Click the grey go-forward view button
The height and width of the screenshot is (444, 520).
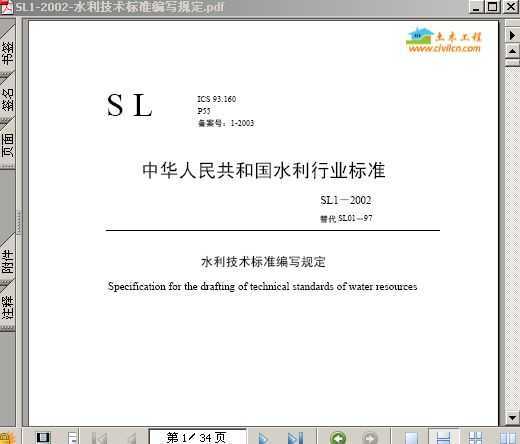click(370, 437)
